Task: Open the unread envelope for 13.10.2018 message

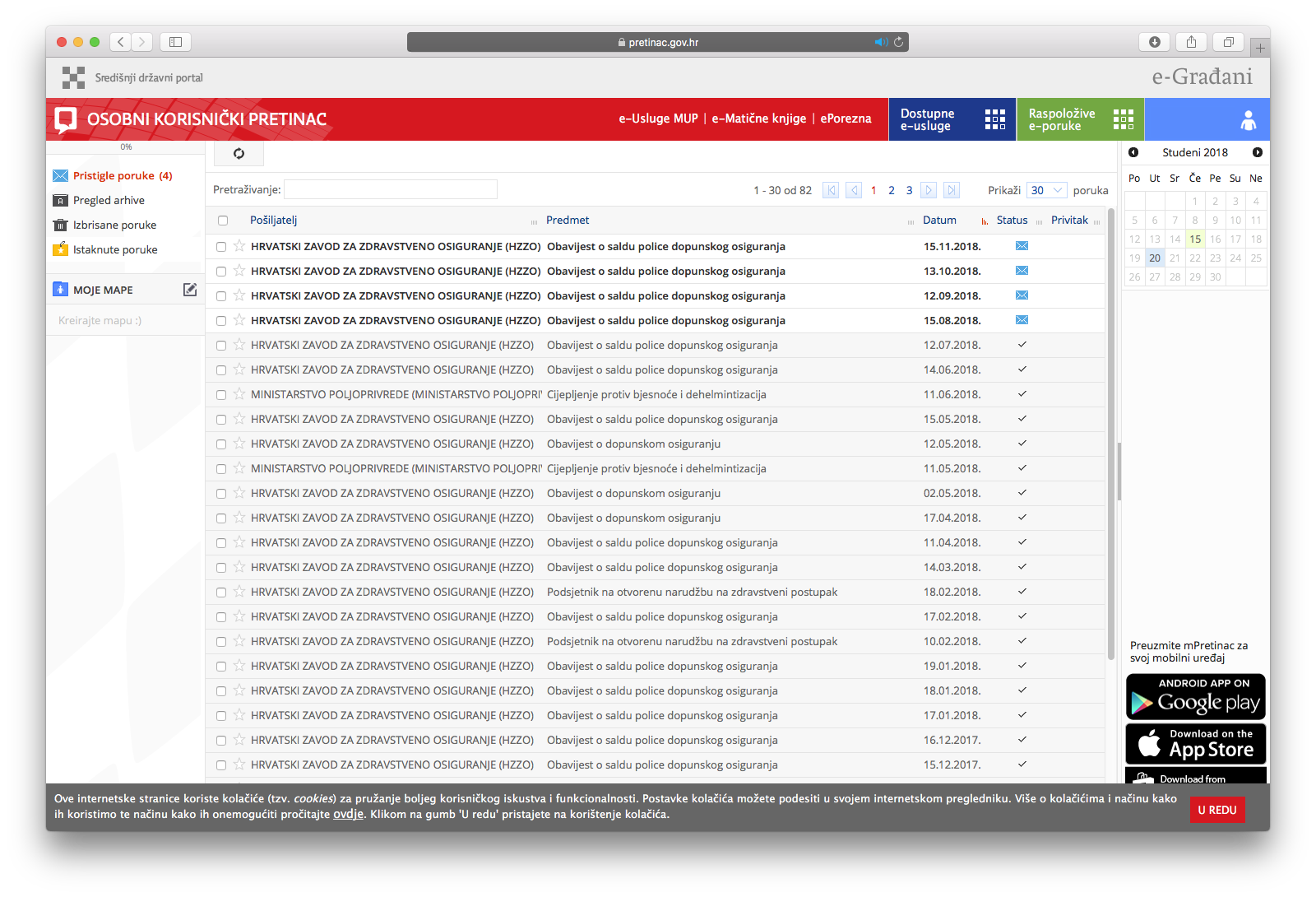Action: (x=1022, y=271)
